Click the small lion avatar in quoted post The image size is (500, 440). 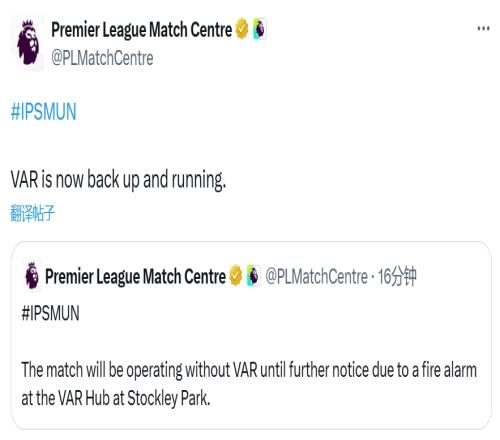coord(32,276)
